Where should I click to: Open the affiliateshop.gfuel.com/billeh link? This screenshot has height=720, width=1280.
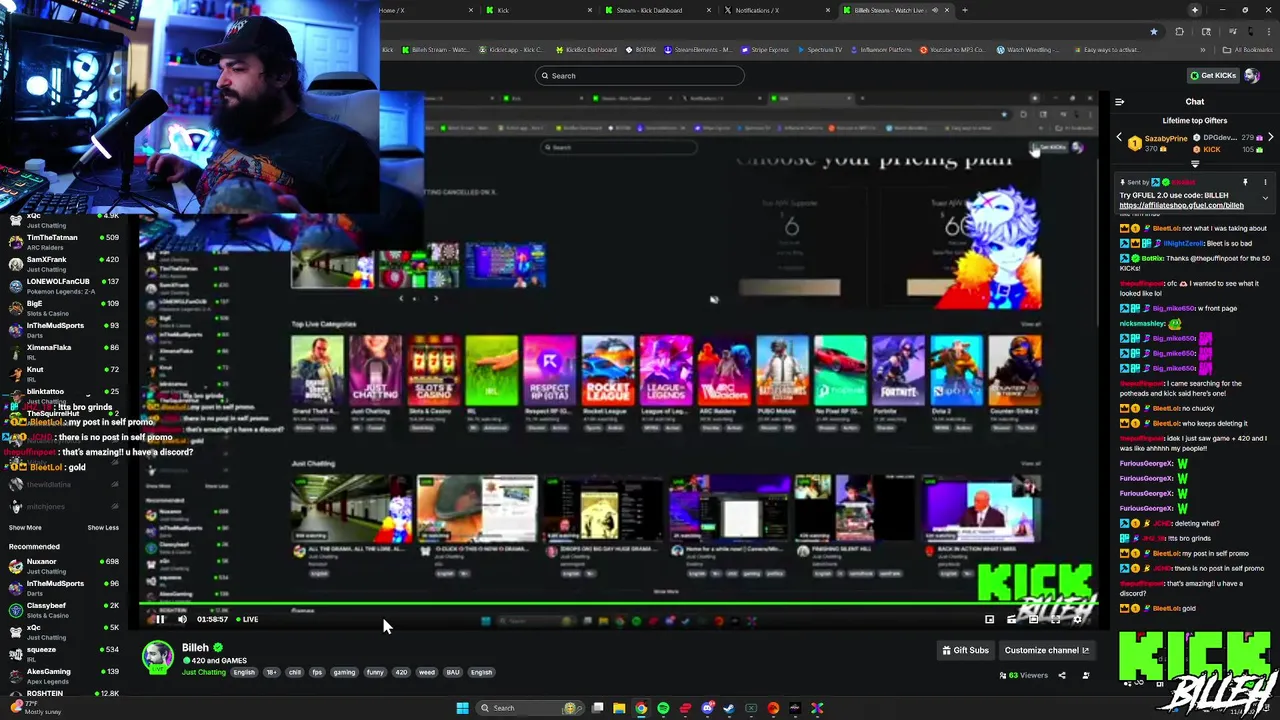point(1181,205)
